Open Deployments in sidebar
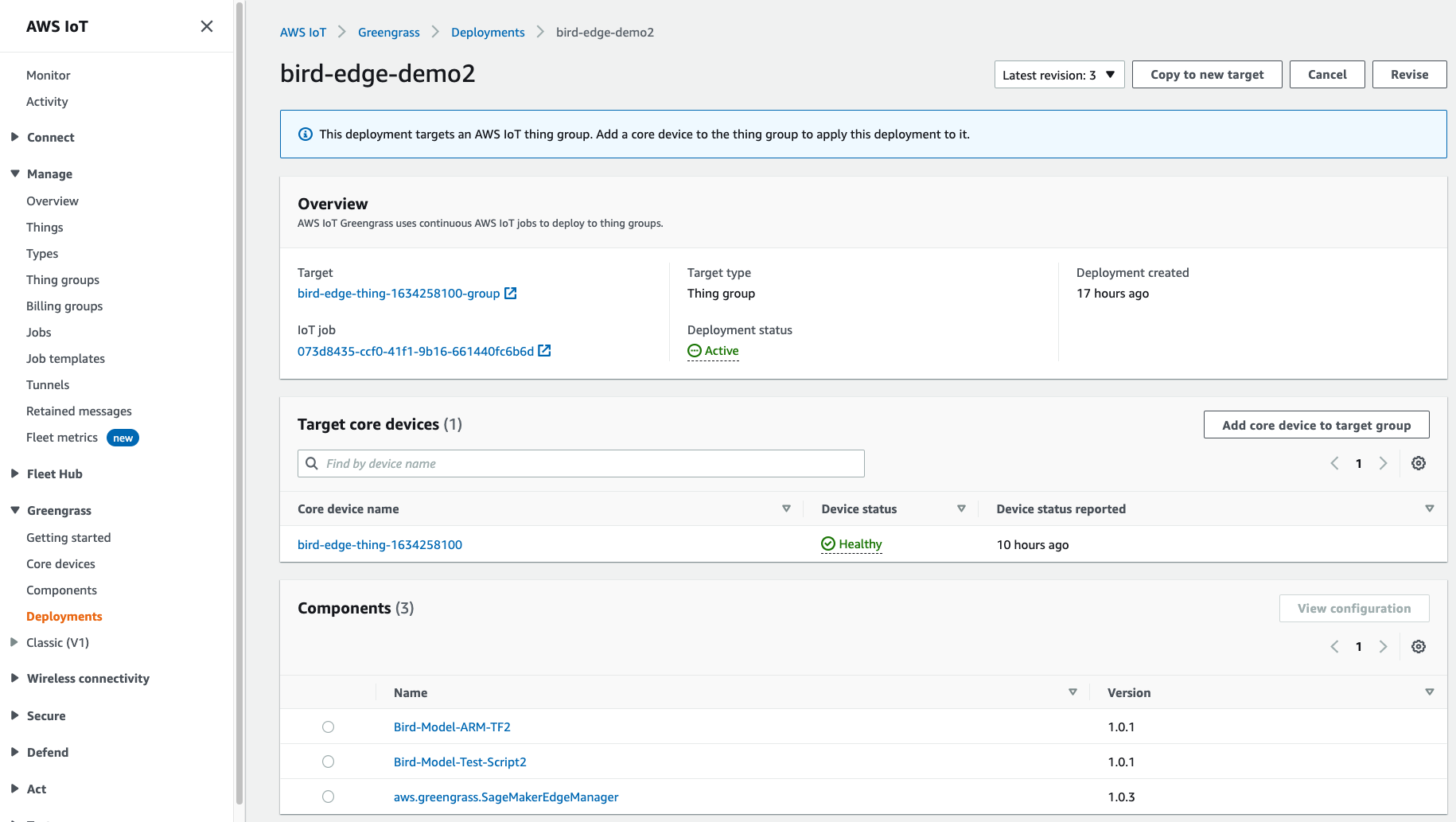 pyautogui.click(x=64, y=617)
